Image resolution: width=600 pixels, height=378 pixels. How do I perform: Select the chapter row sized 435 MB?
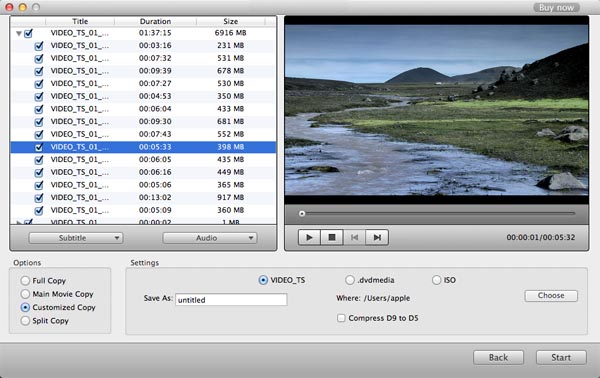point(143,160)
